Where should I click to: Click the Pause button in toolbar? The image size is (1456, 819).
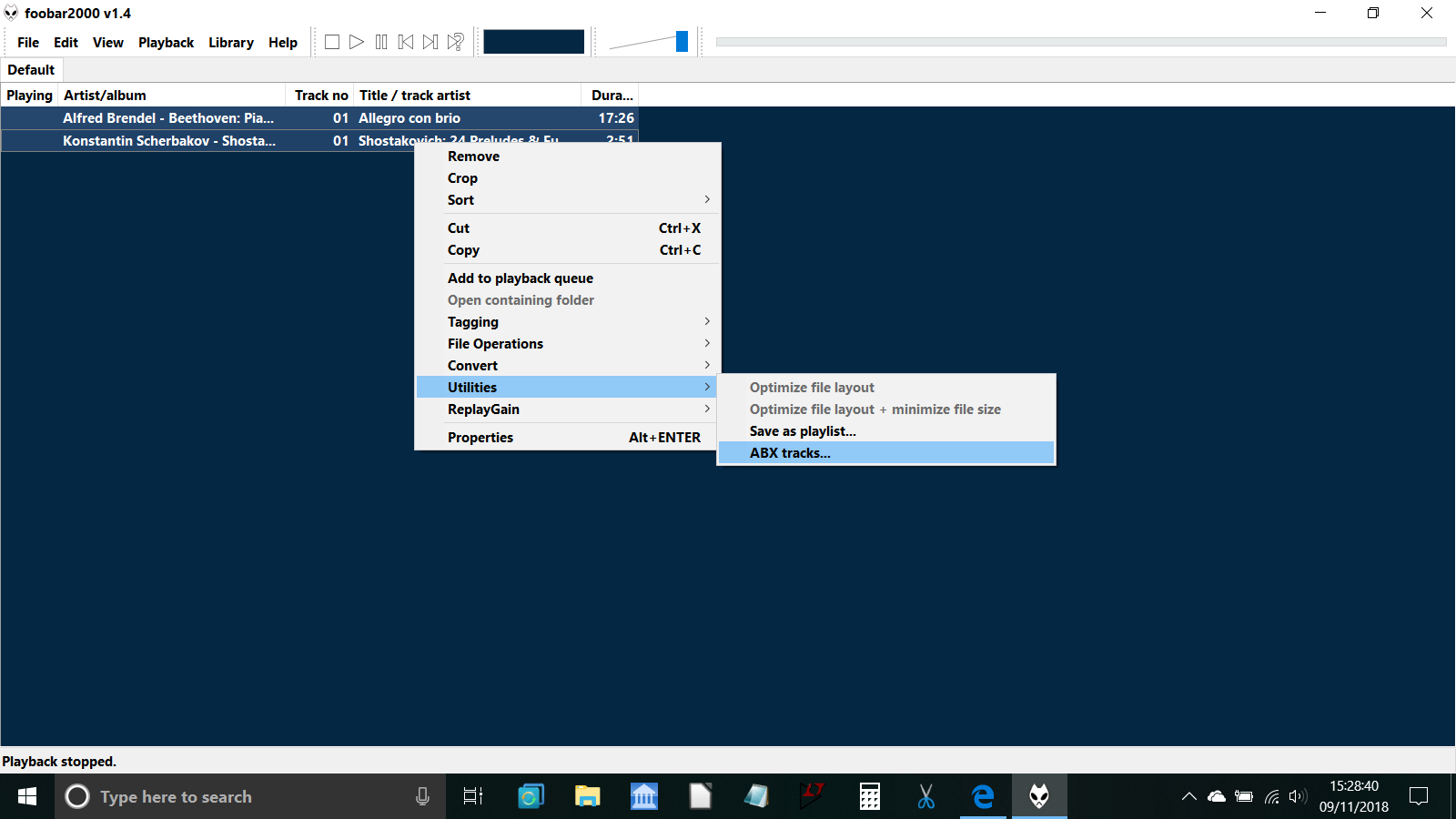click(x=381, y=42)
